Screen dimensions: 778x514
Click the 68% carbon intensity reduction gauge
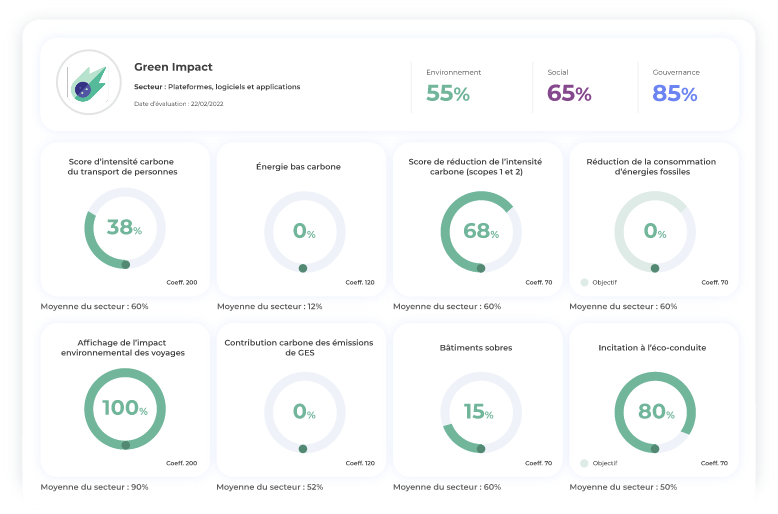click(481, 231)
